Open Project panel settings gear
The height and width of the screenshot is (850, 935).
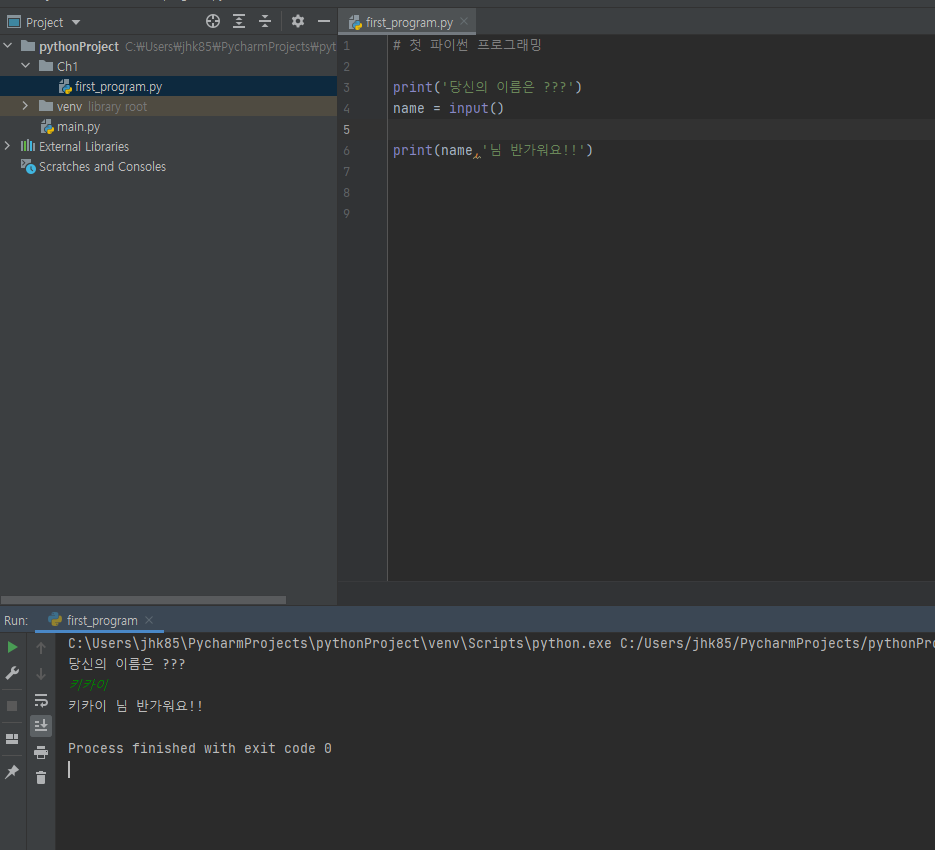coord(298,22)
